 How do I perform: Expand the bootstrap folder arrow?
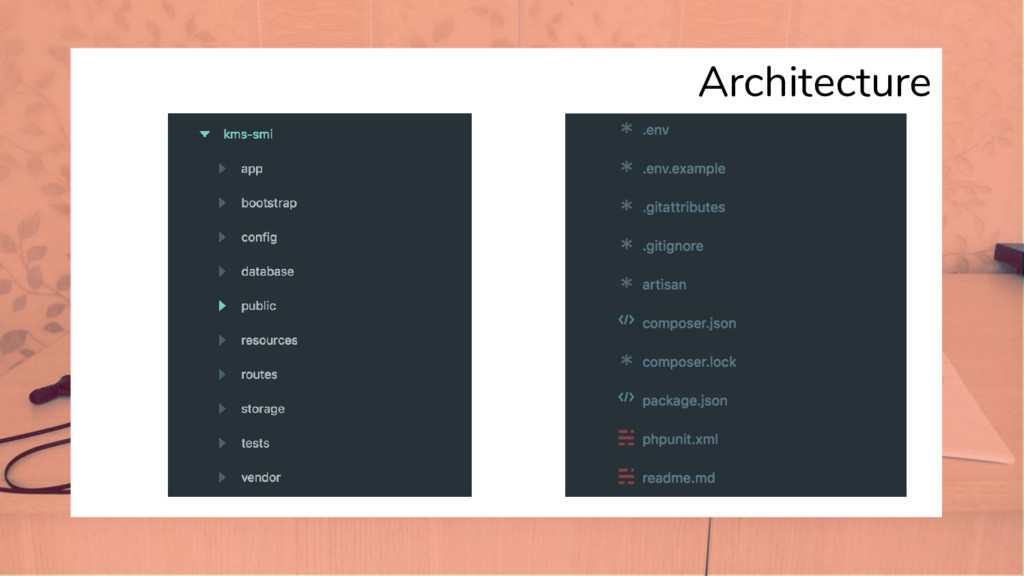click(x=222, y=203)
